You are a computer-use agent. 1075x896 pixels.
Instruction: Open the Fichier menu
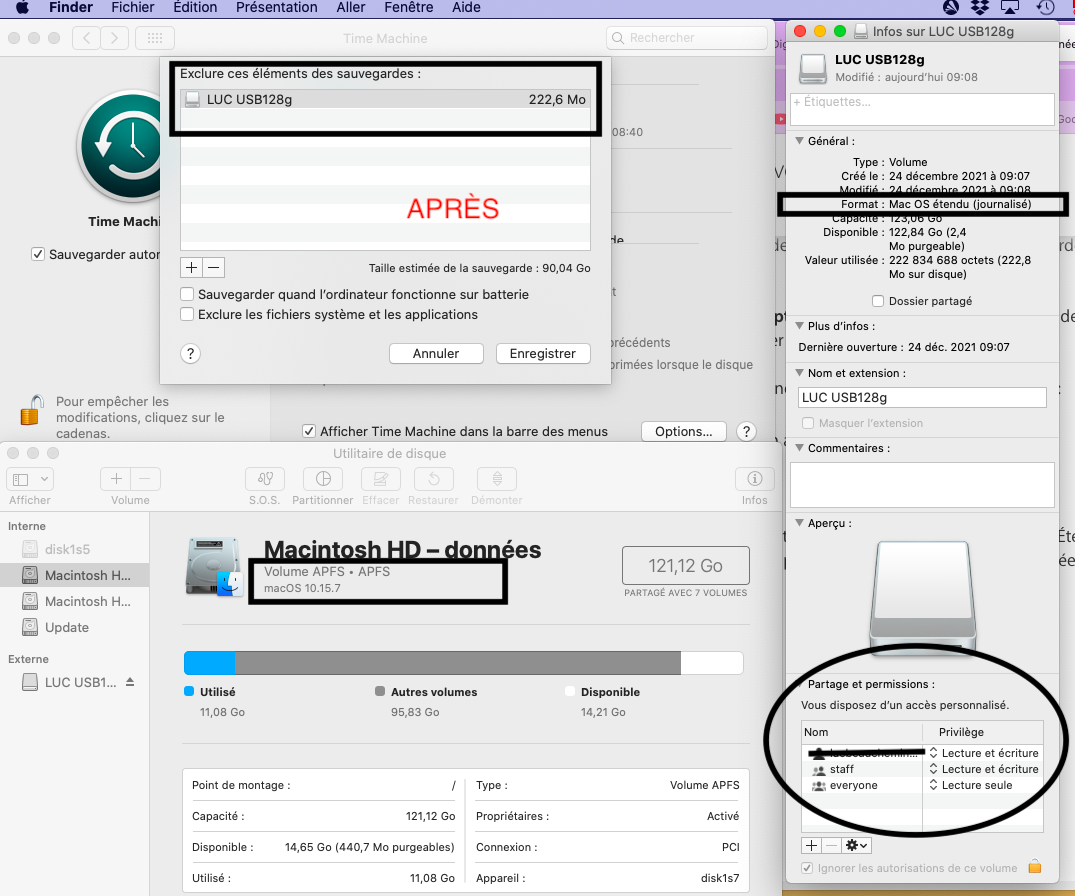coord(133,8)
